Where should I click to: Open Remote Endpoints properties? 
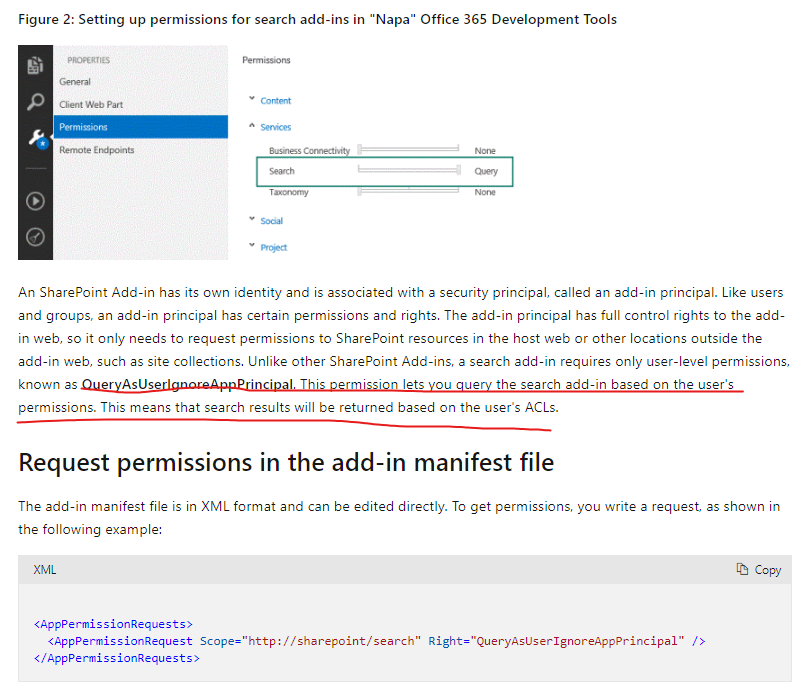pyautogui.click(x=96, y=150)
